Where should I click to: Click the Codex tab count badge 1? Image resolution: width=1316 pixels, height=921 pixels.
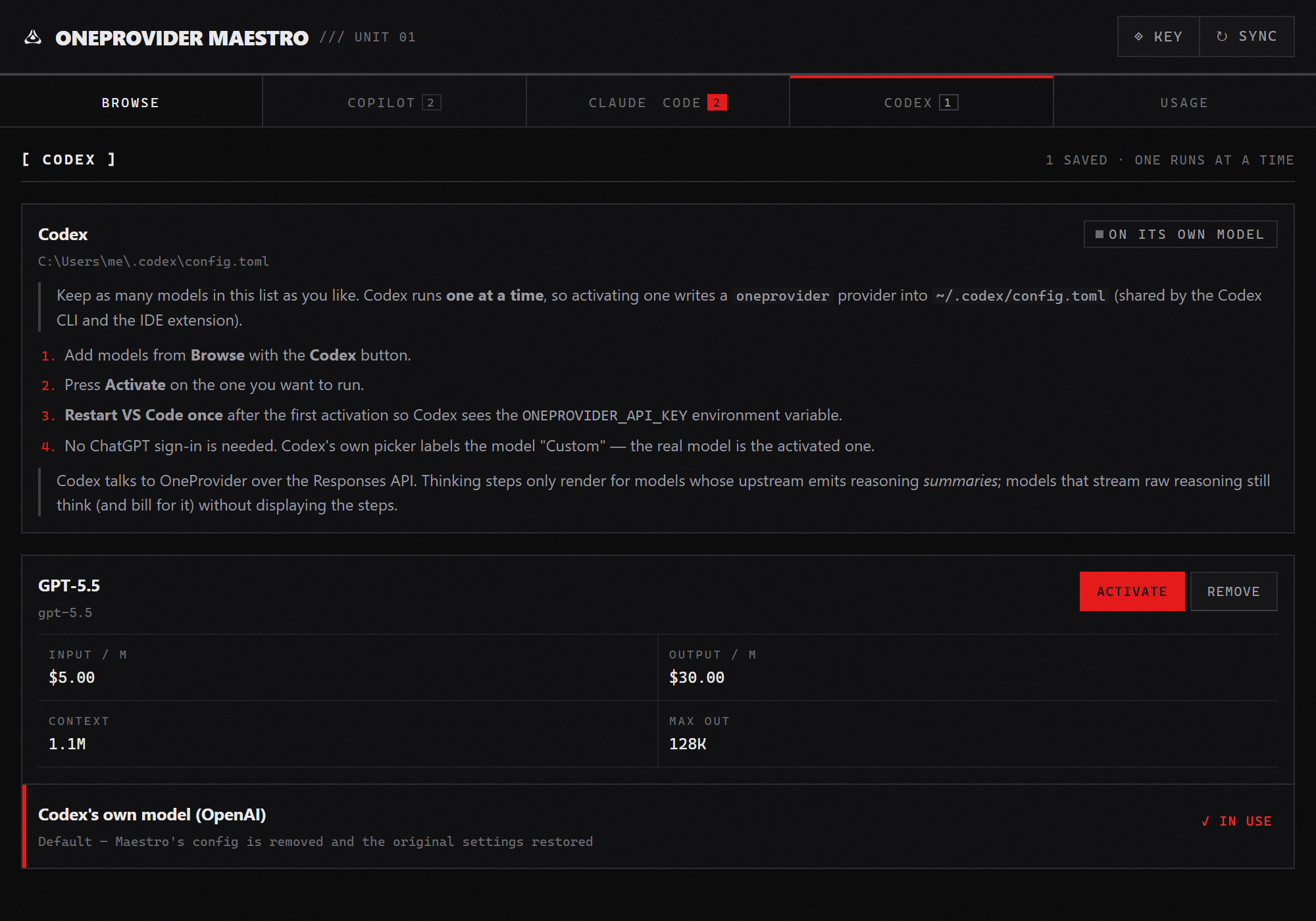point(948,103)
